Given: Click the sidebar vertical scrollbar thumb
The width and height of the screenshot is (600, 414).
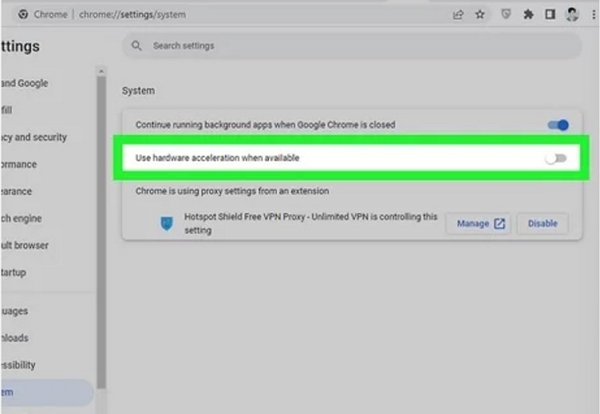Looking at the screenshot, I should point(101,233).
